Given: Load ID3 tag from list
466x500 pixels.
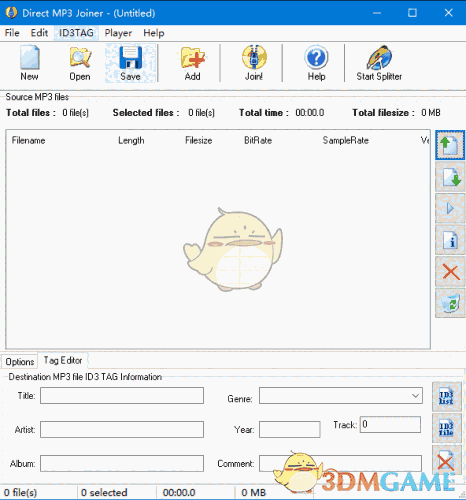Looking at the screenshot, I should tap(447, 397).
